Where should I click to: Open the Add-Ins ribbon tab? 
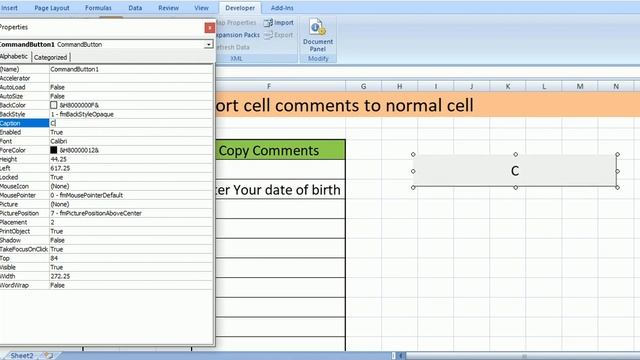point(282,8)
